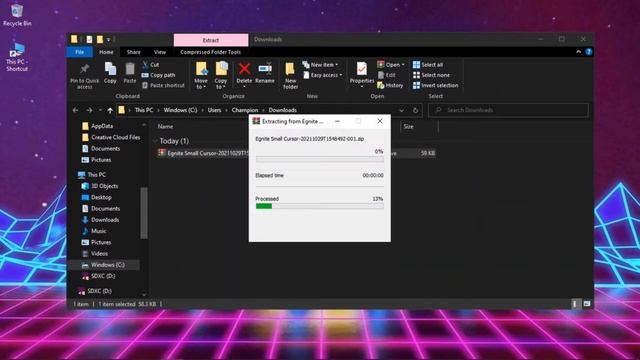Click This PC in address path
This screenshot has height=360, width=640.
[x=144, y=110]
